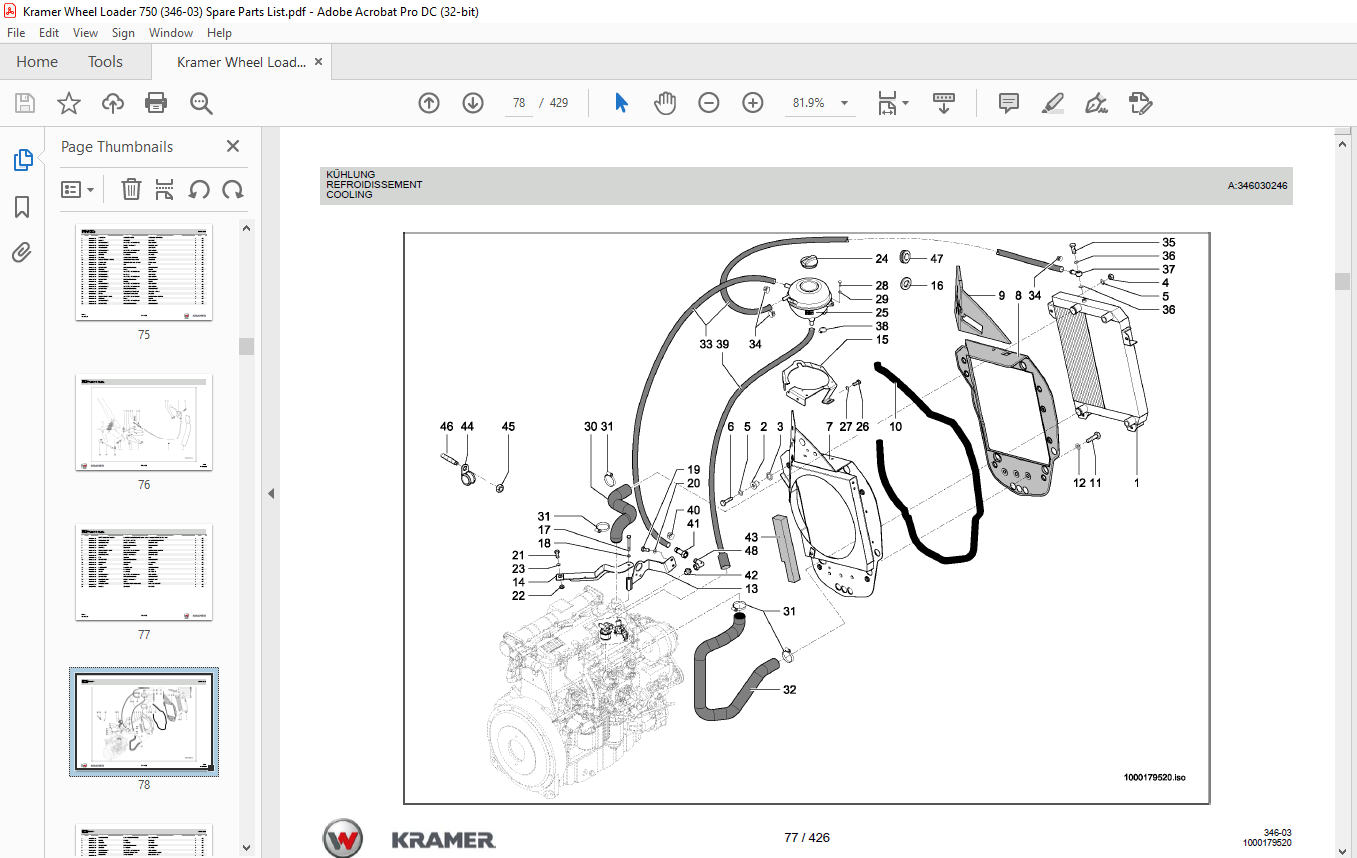Select page 76 thumbnail
The height and width of the screenshot is (858, 1357).
pos(144,423)
